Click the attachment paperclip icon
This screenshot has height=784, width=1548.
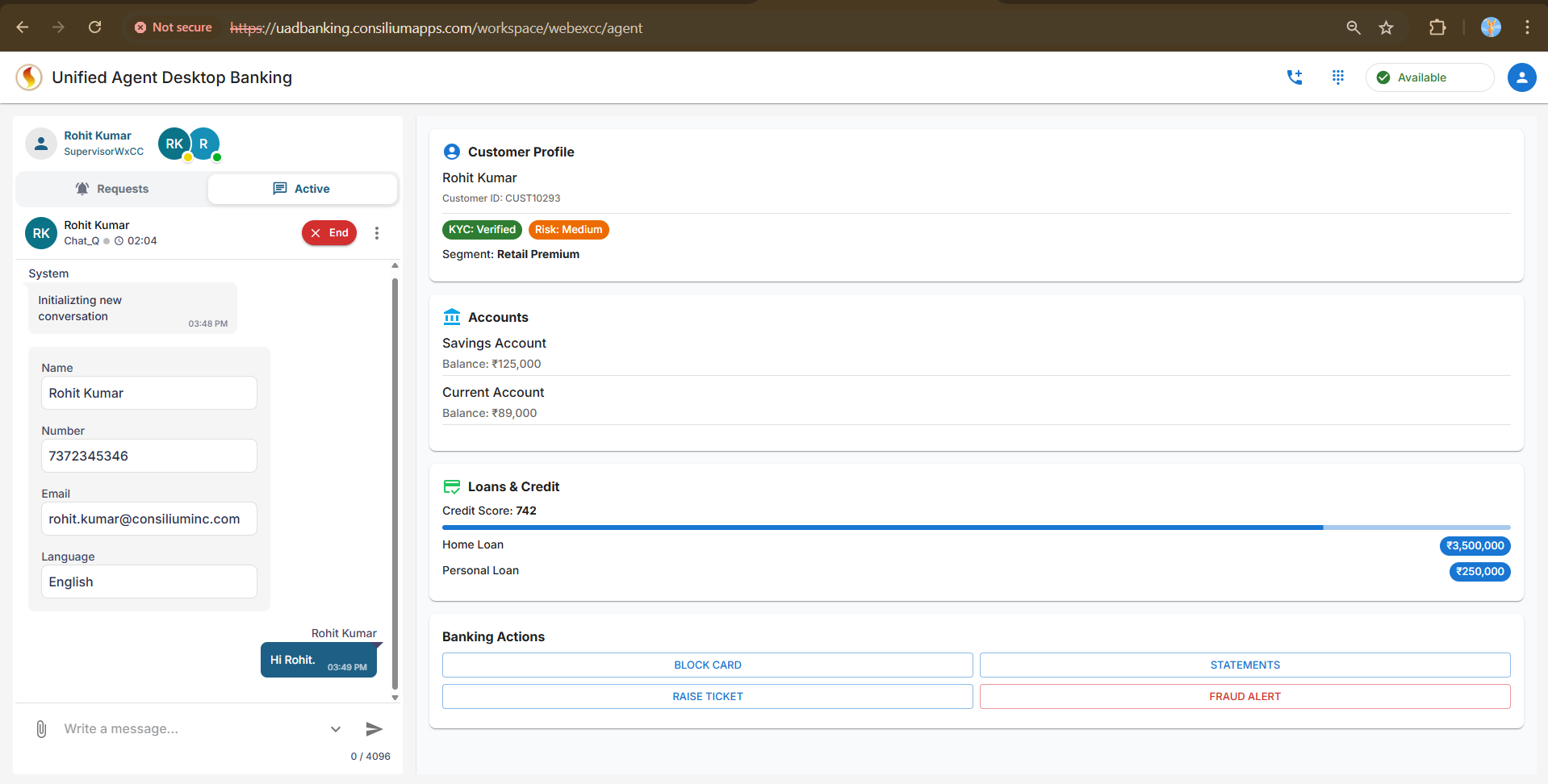(41, 729)
